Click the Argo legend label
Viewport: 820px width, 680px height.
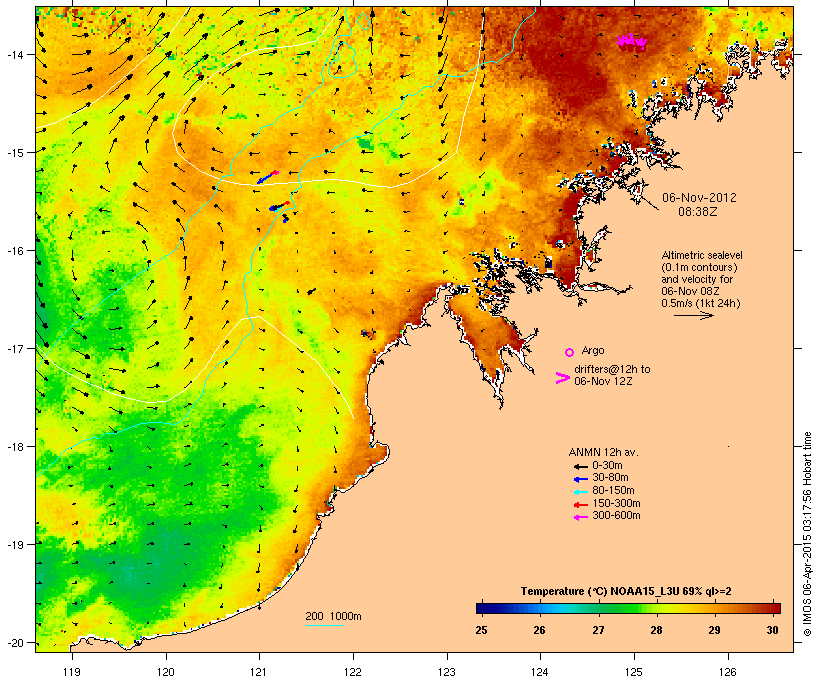tap(593, 350)
